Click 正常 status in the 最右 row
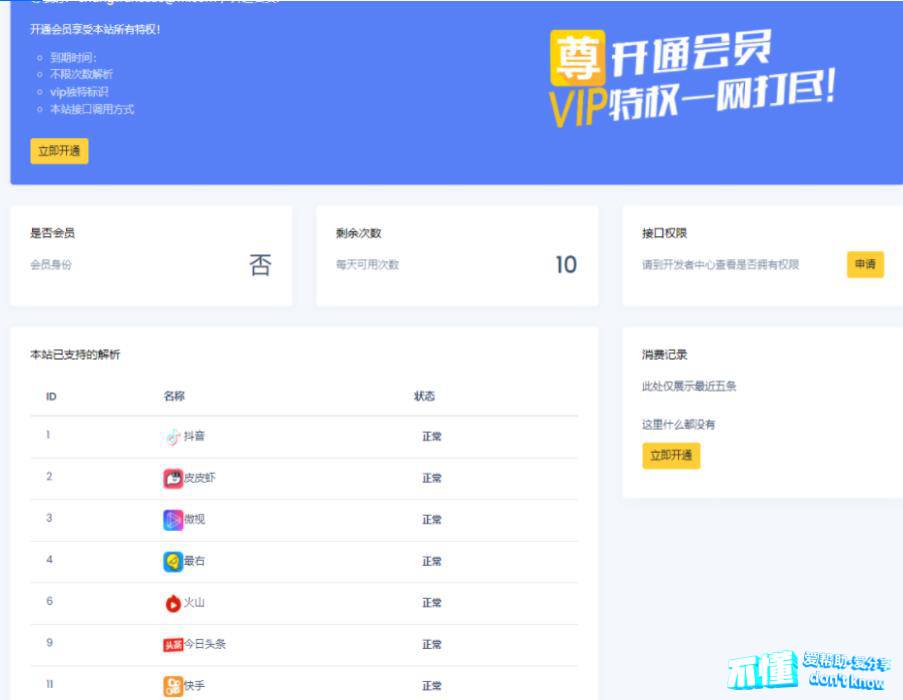 (432, 561)
